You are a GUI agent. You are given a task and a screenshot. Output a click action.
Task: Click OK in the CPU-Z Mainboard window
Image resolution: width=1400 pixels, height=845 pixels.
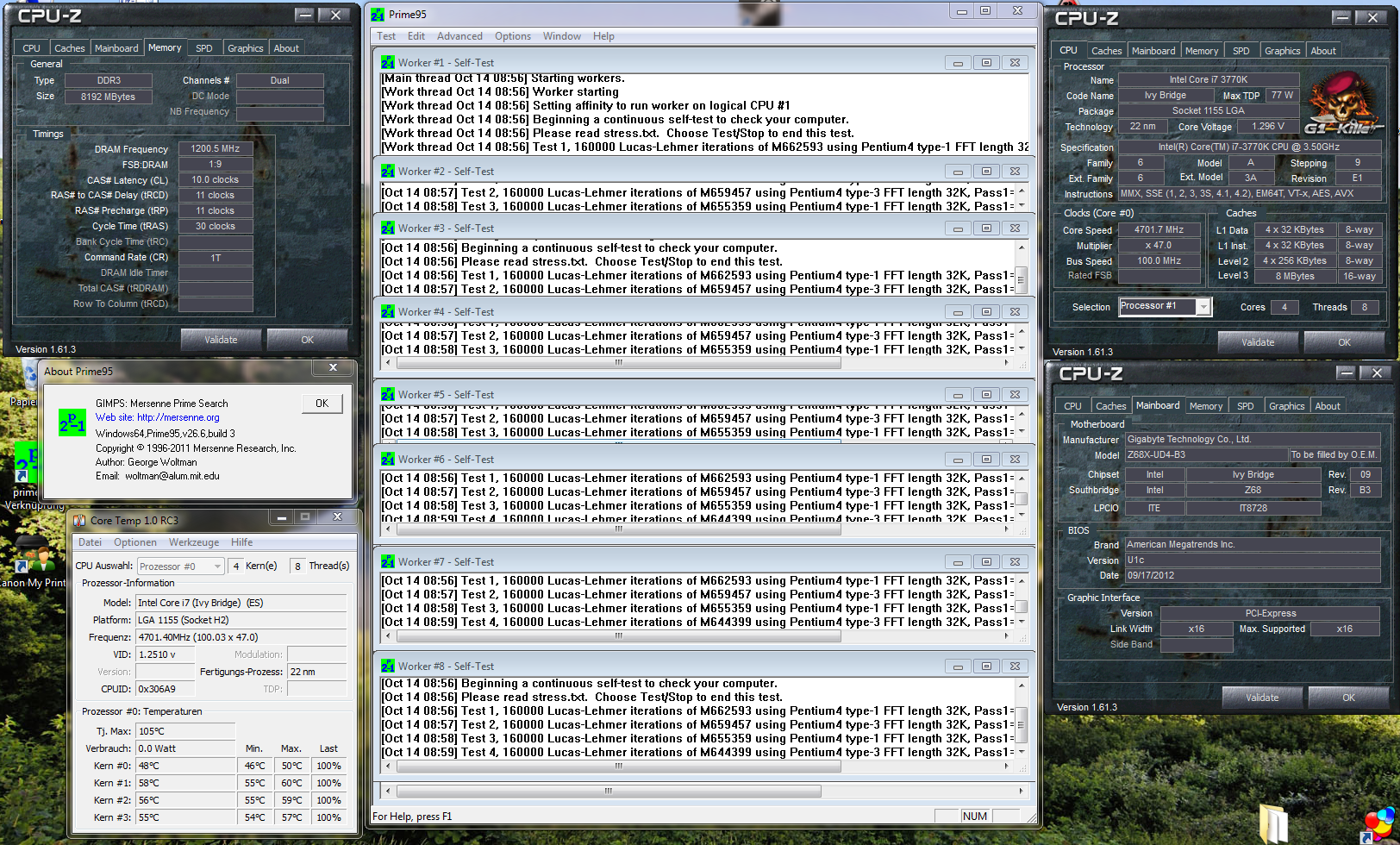click(x=1349, y=698)
